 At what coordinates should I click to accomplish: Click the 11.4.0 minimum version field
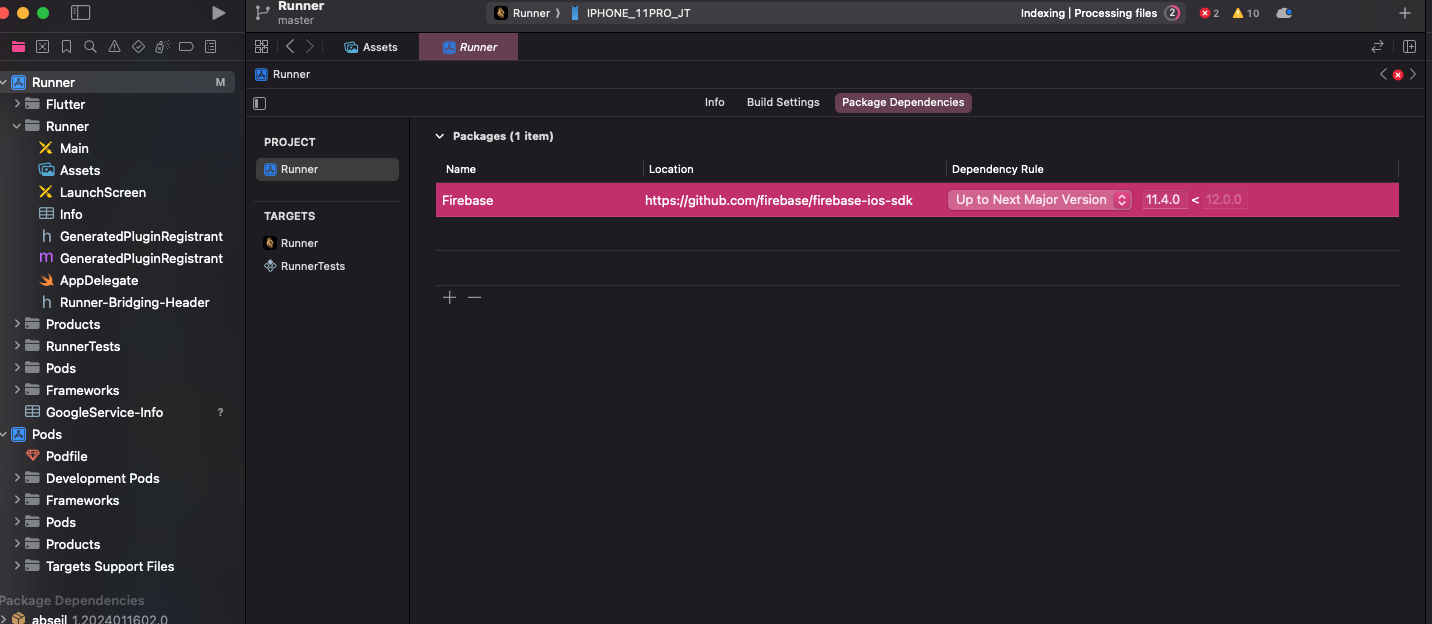[1164, 200]
